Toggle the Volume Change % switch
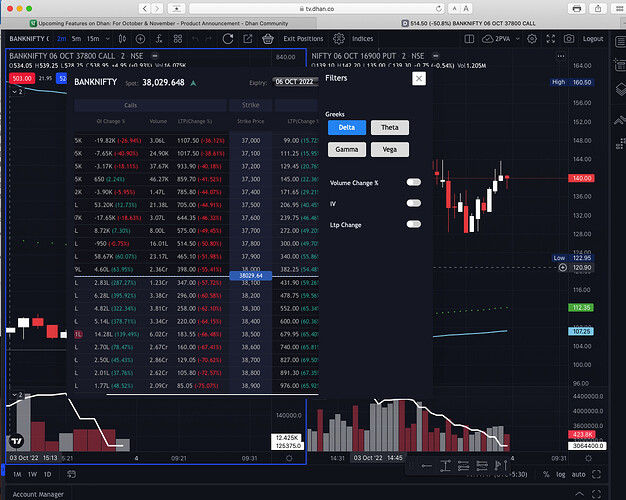This screenshot has width=626, height=500. pos(414,182)
